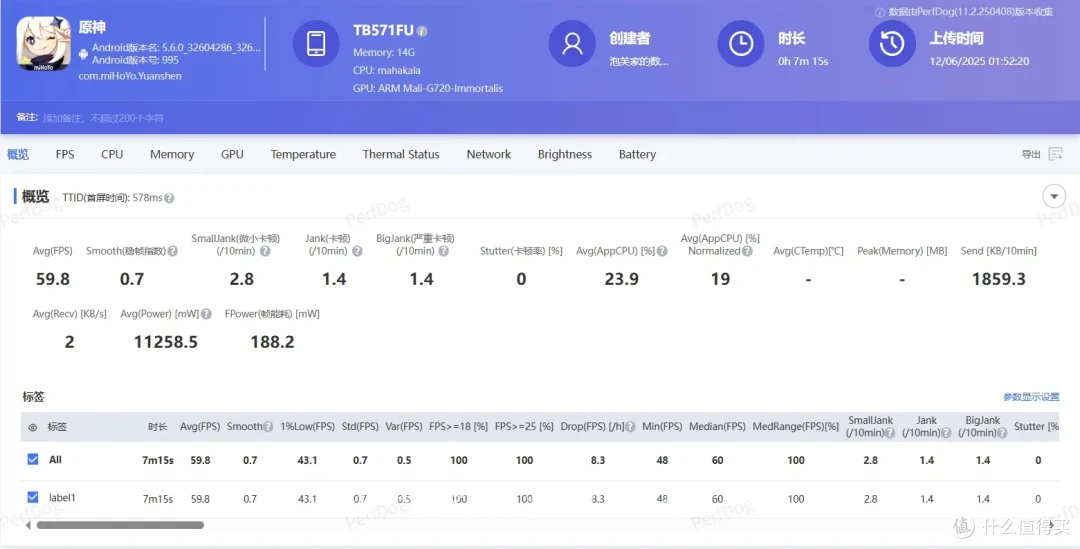
Task: Click the table horizontal scrollbar thumb
Action: click(121, 525)
